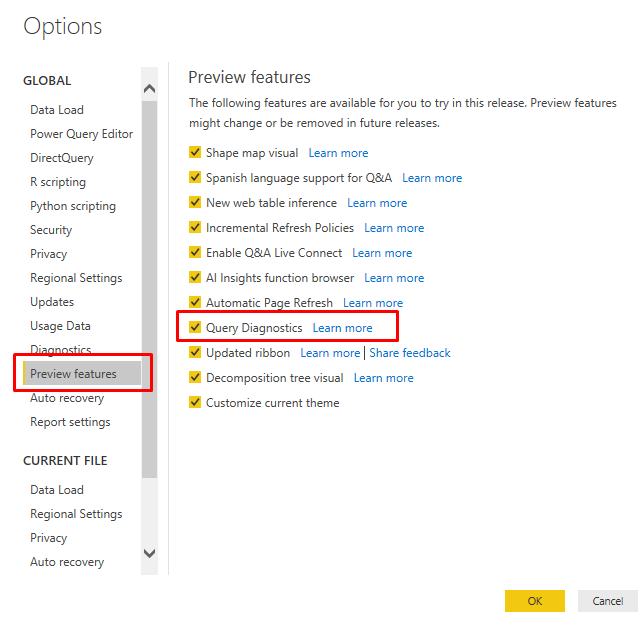
Task: Cancel the Options dialog
Action: click(x=608, y=601)
